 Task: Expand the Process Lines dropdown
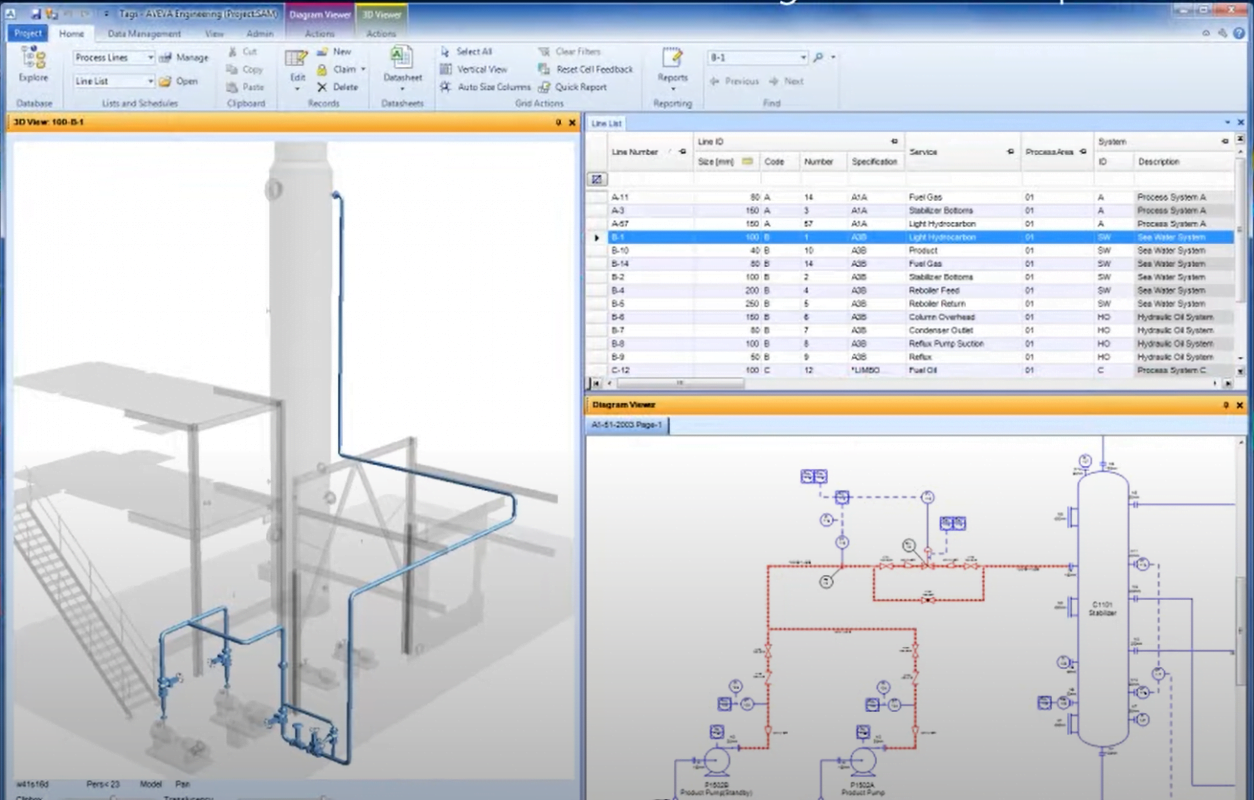pos(150,58)
